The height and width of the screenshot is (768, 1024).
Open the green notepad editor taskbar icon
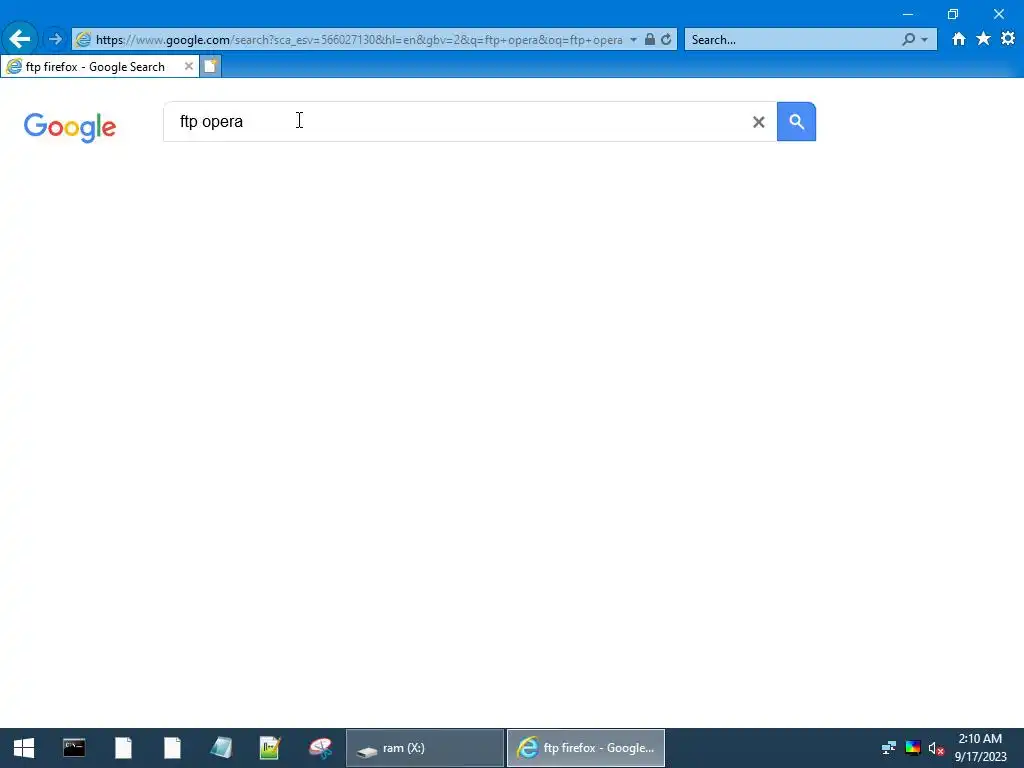[270, 748]
